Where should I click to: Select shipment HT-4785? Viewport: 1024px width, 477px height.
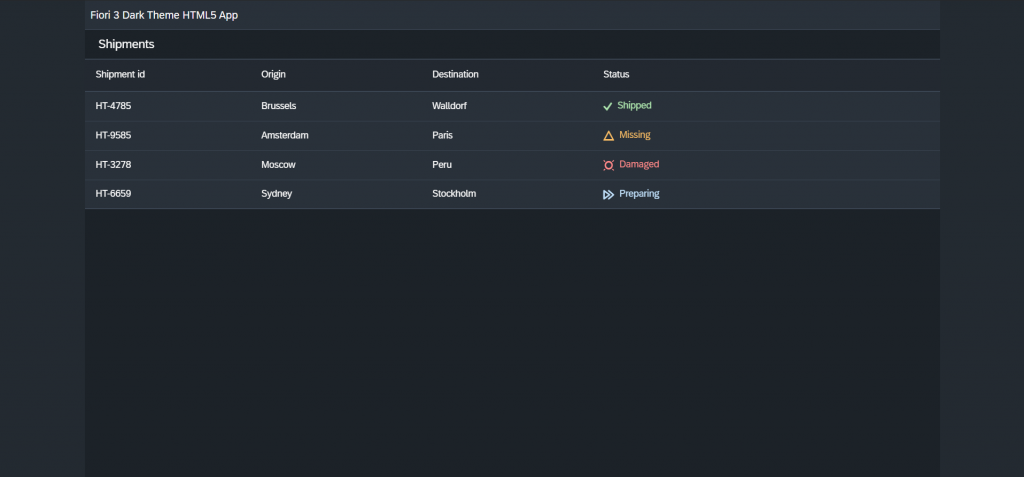[x=113, y=105]
